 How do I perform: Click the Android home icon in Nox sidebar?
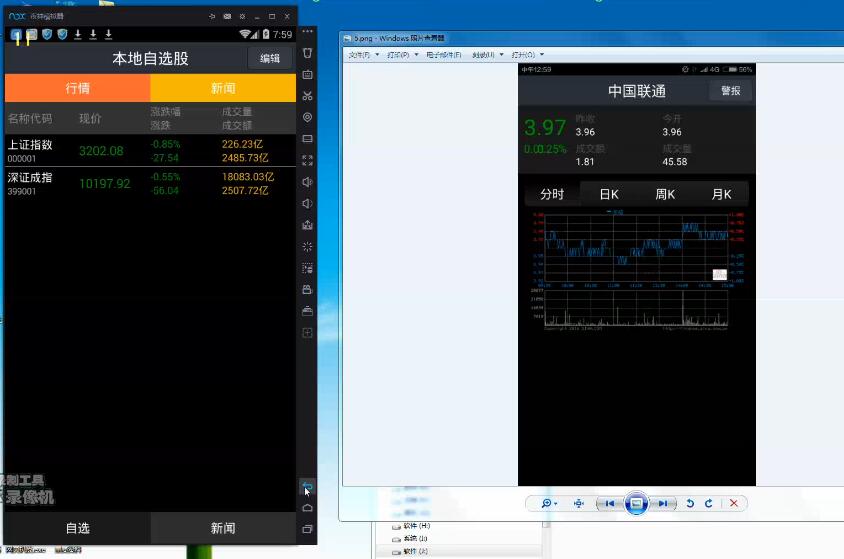click(x=307, y=507)
